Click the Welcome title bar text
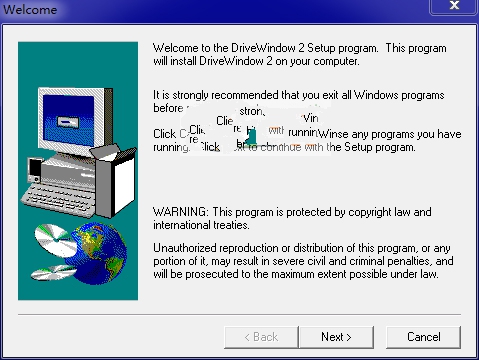The image size is (479, 360). coord(30,9)
